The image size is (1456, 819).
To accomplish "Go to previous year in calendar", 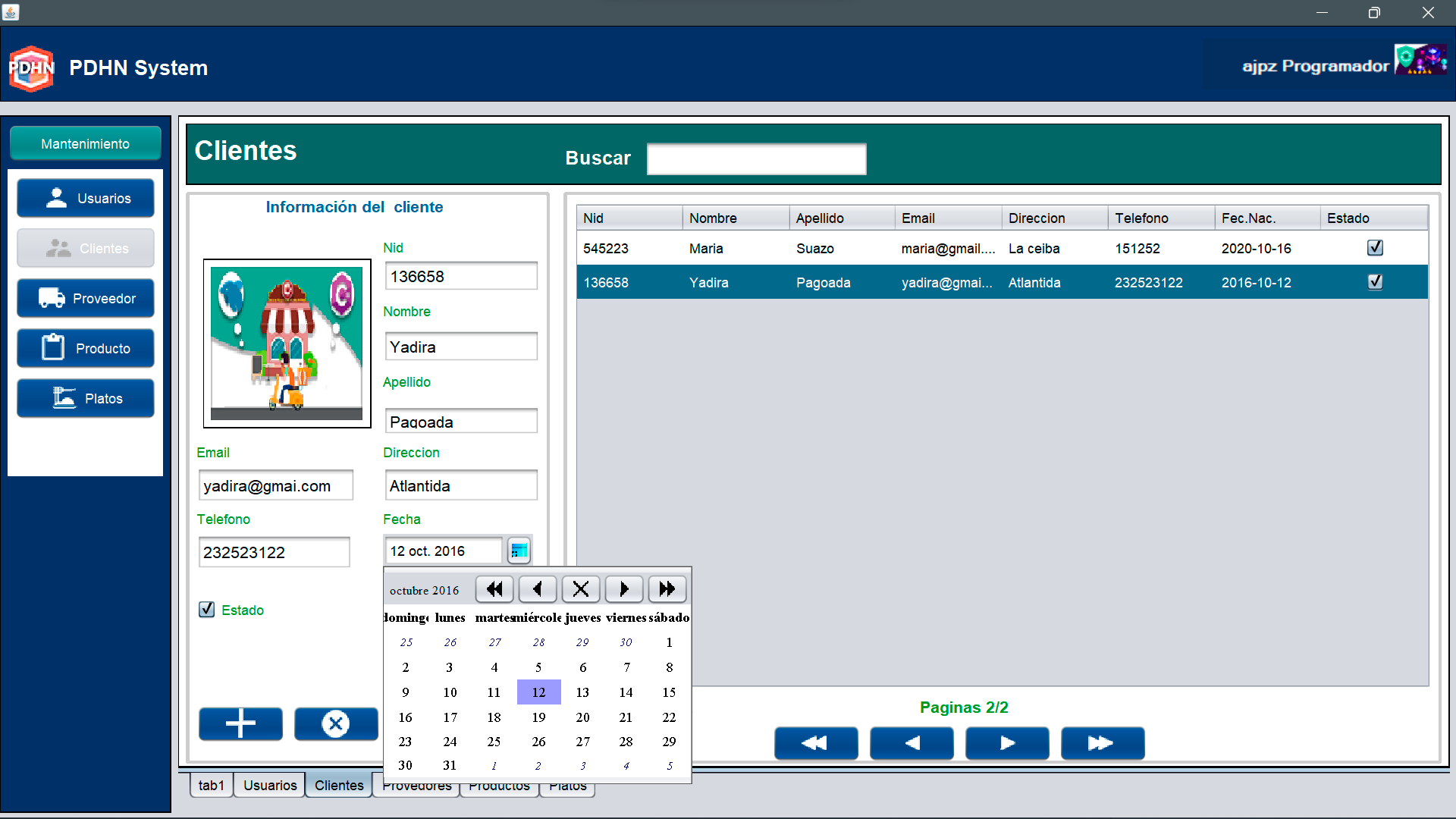I will [x=494, y=589].
